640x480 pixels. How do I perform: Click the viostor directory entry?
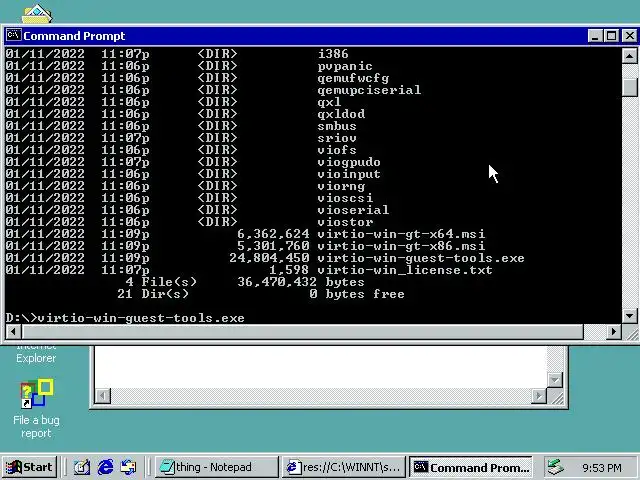[x=345, y=222]
